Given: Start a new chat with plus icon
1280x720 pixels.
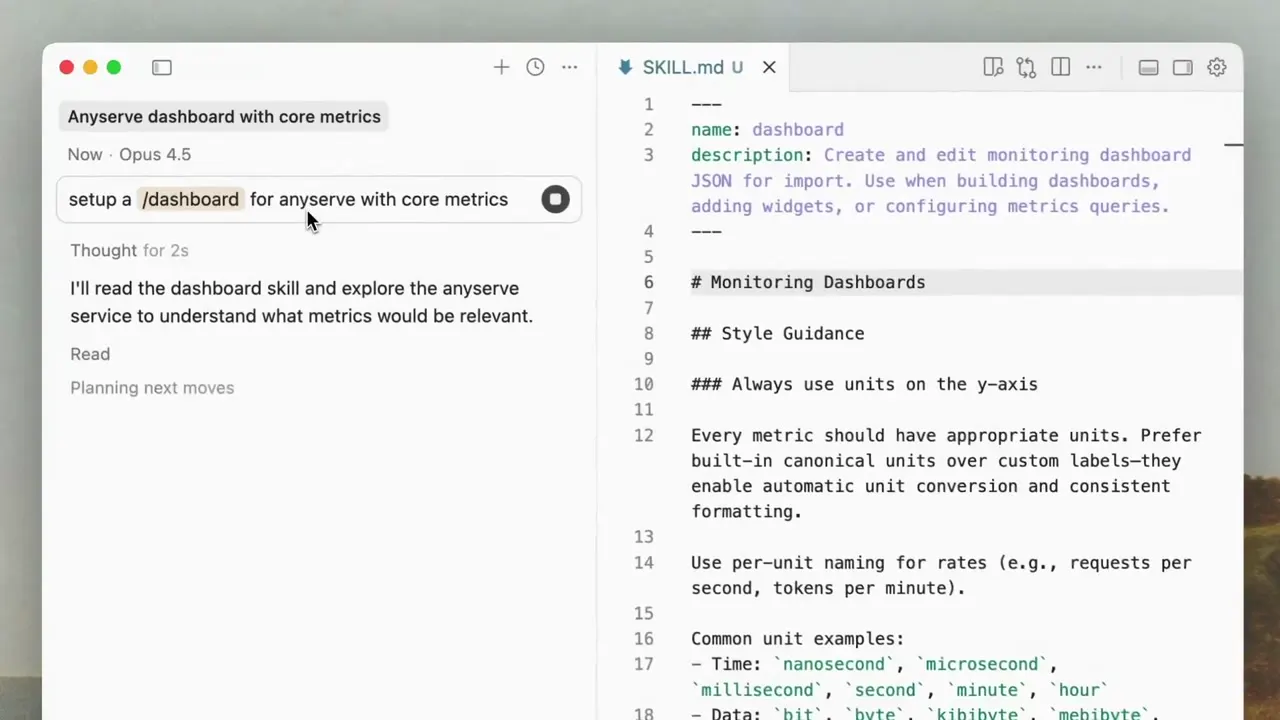Looking at the screenshot, I should (501, 67).
